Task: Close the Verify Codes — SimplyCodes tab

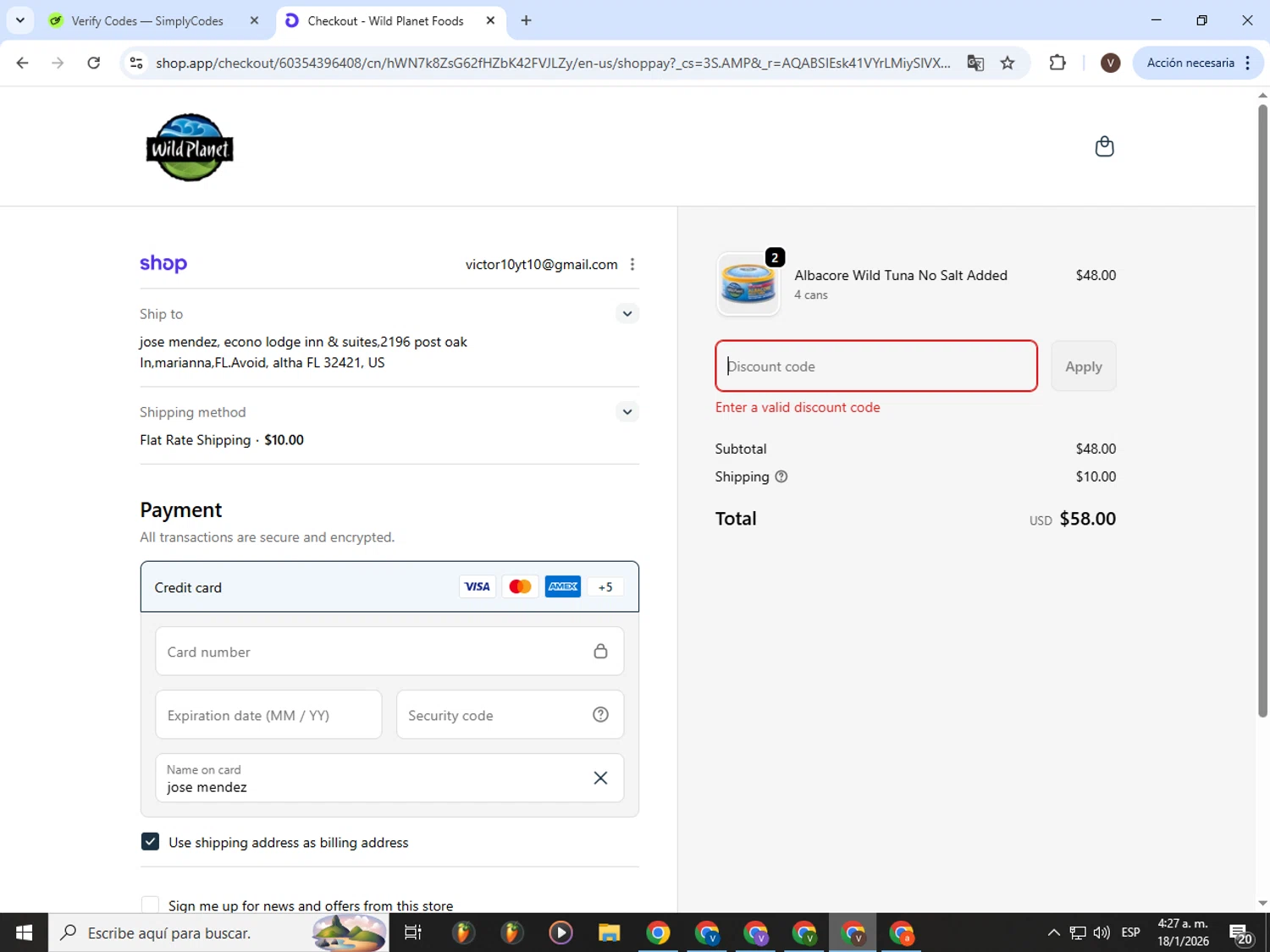Action: coord(254,20)
